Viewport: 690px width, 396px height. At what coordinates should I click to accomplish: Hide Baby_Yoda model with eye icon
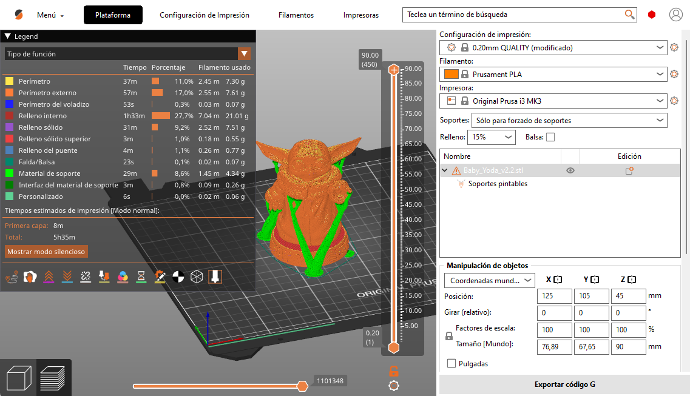570,170
